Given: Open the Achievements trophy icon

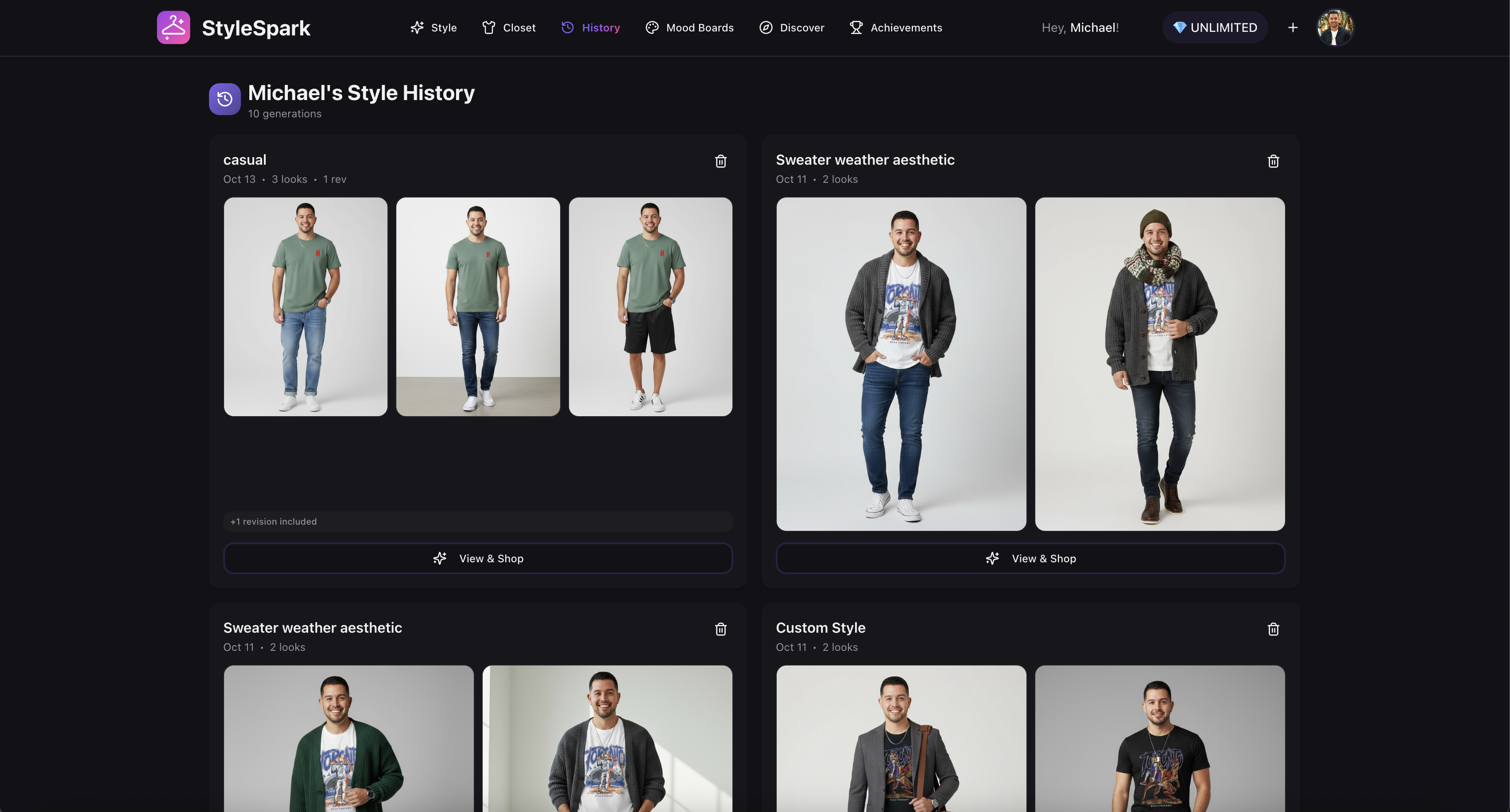Looking at the screenshot, I should coord(856,27).
